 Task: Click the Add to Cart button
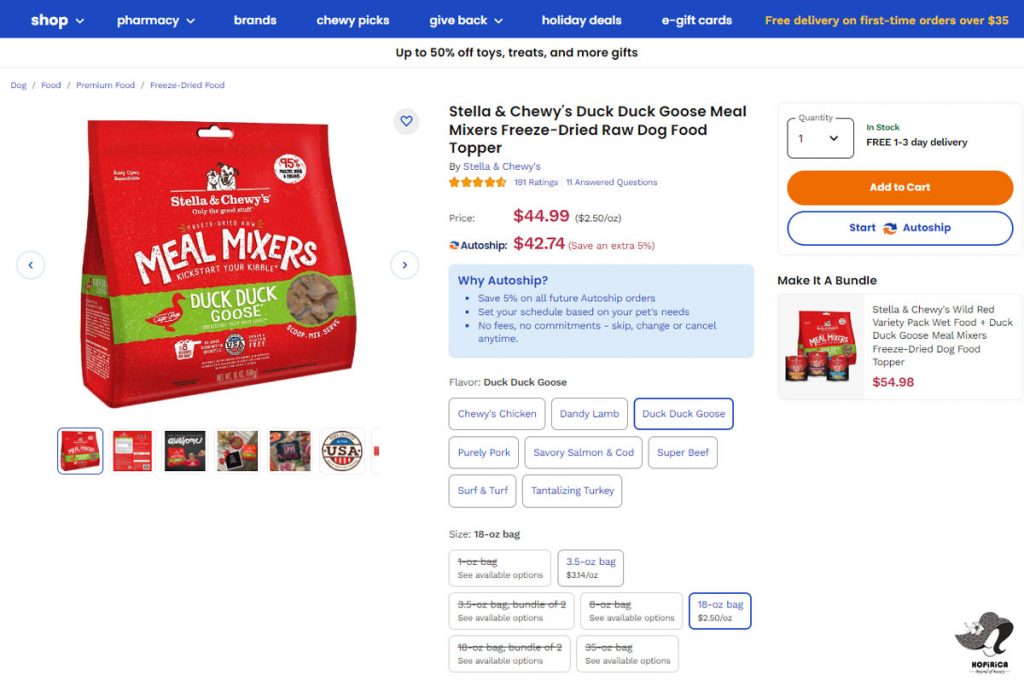[899, 187]
